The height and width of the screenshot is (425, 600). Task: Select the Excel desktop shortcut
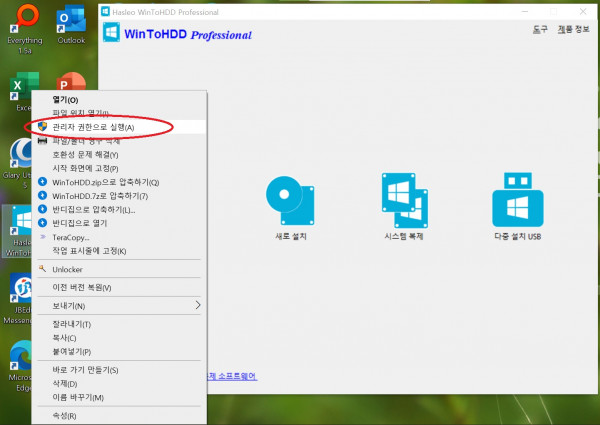[x=21, y=92]
